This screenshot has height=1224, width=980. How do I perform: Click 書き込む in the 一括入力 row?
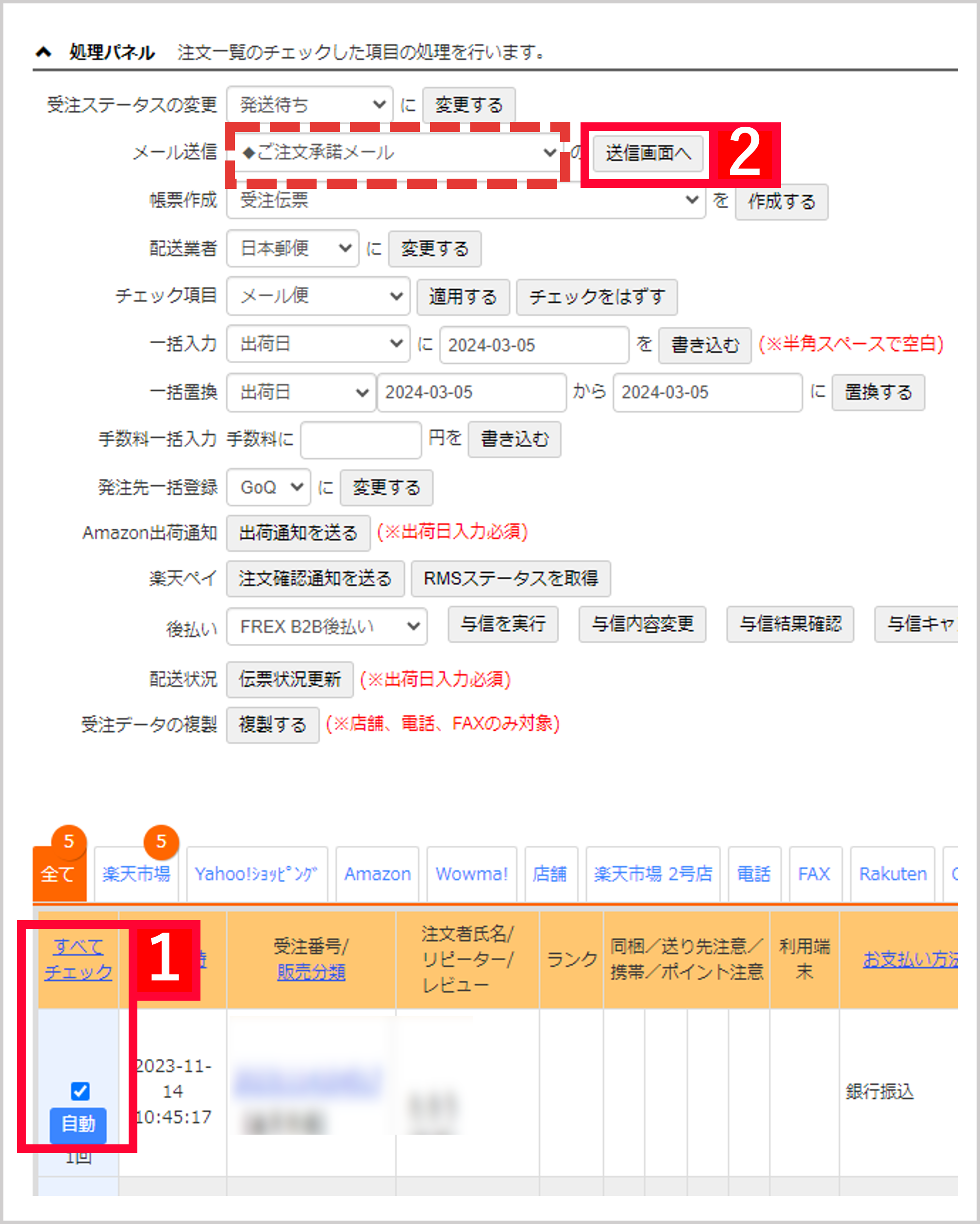[x=705, y=345]
